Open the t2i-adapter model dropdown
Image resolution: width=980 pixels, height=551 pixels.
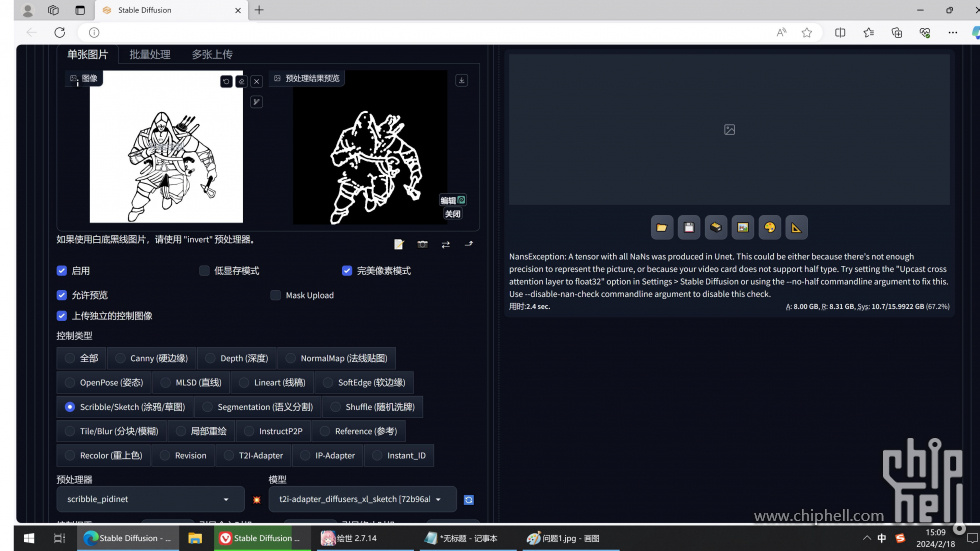362,499
